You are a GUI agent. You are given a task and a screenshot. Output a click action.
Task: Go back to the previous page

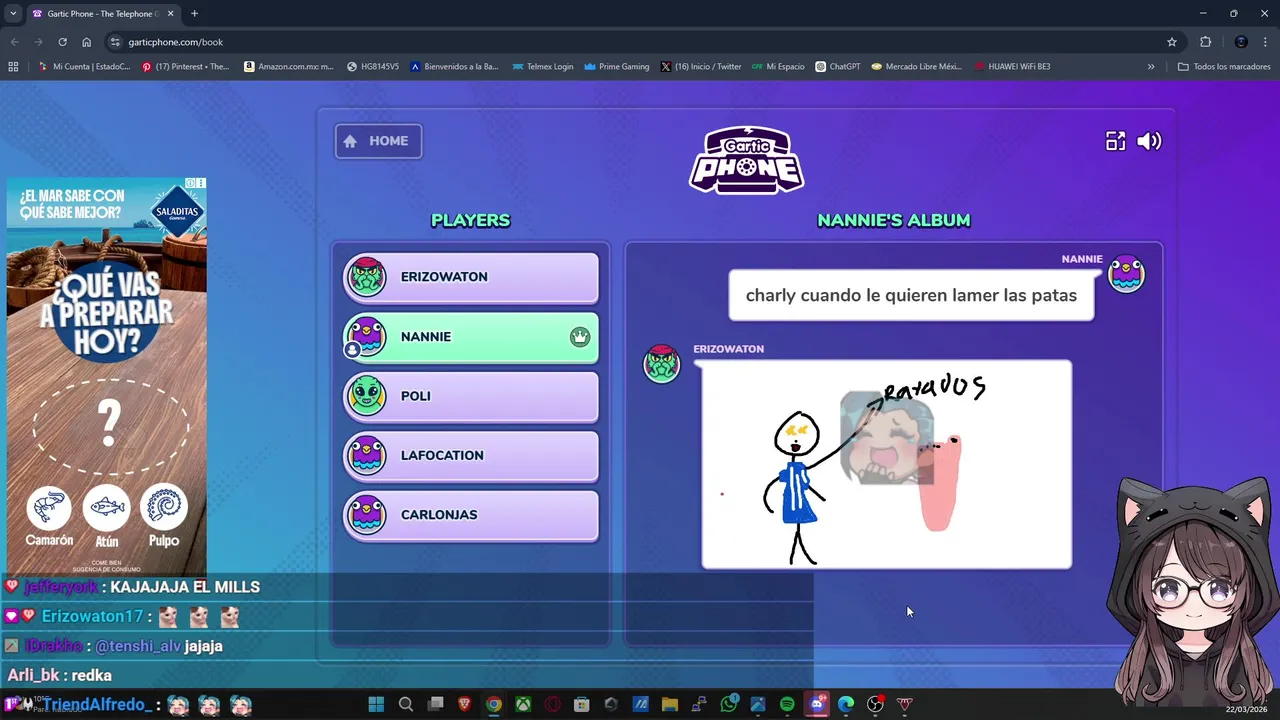pos(14,42)
